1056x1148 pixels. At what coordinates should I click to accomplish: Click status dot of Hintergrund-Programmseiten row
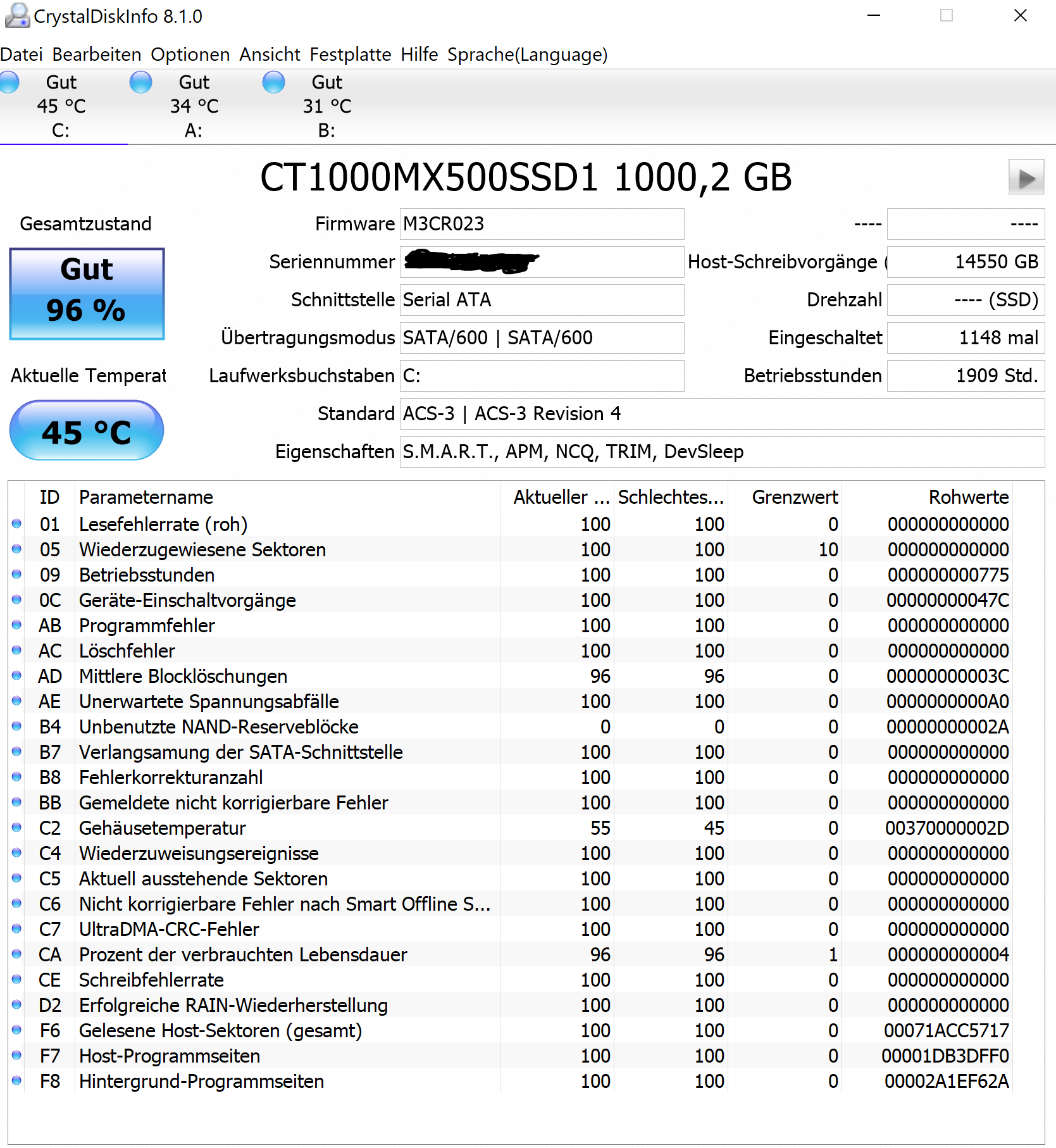pyautogui.click(x=16, y=1081)
